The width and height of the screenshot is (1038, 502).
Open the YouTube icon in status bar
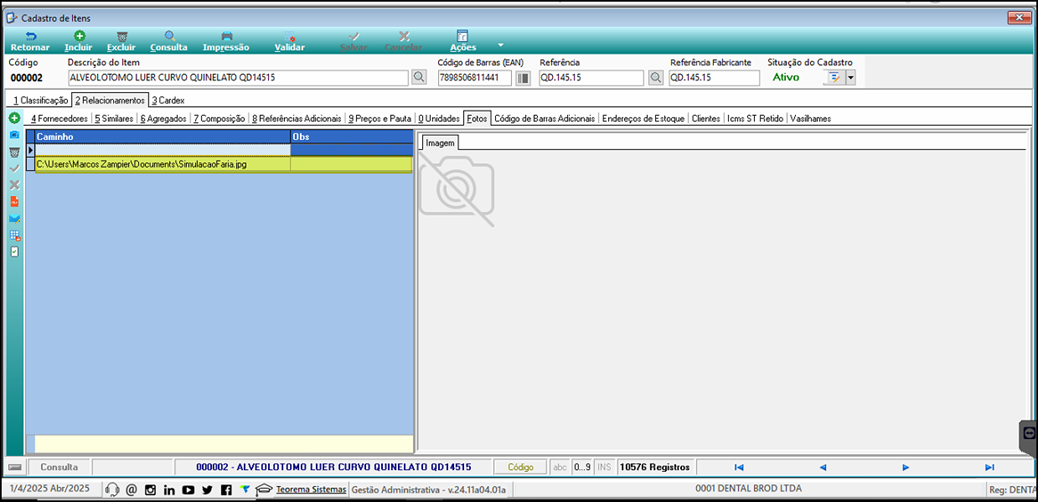(x=188, y=490)
